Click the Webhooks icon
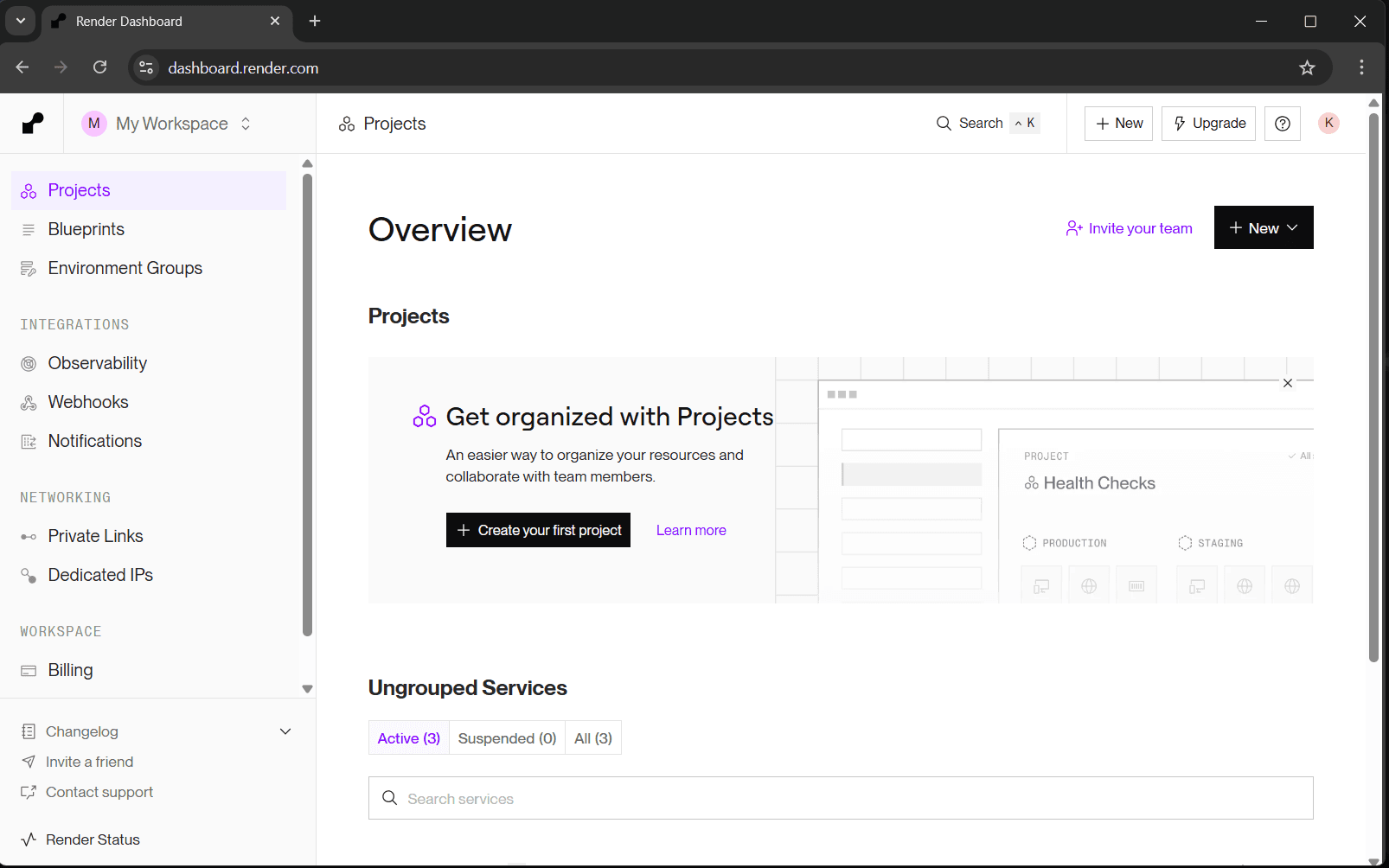Viewport: 1389px width, 868px height. tap(29, 403)
